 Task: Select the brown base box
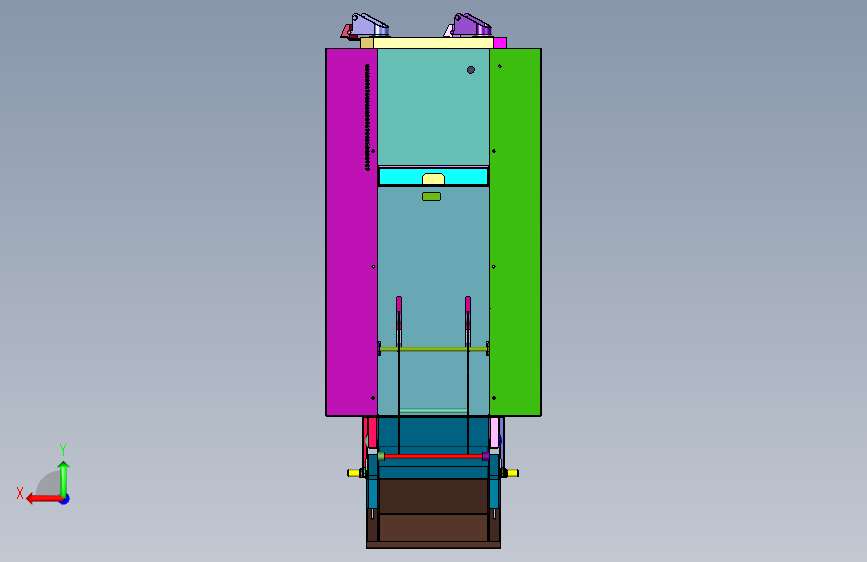[x=434, y=513]
